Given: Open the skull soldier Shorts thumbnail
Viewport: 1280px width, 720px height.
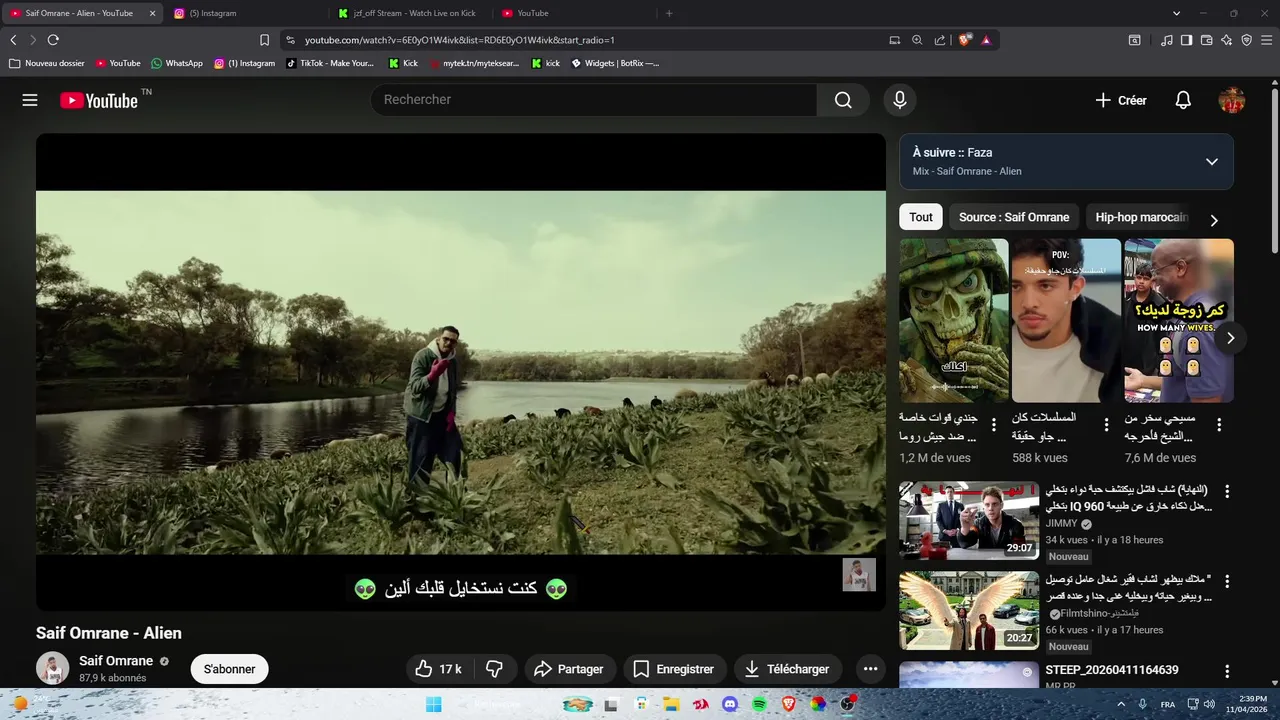Looking at the screenshot, I should [954, 320].
